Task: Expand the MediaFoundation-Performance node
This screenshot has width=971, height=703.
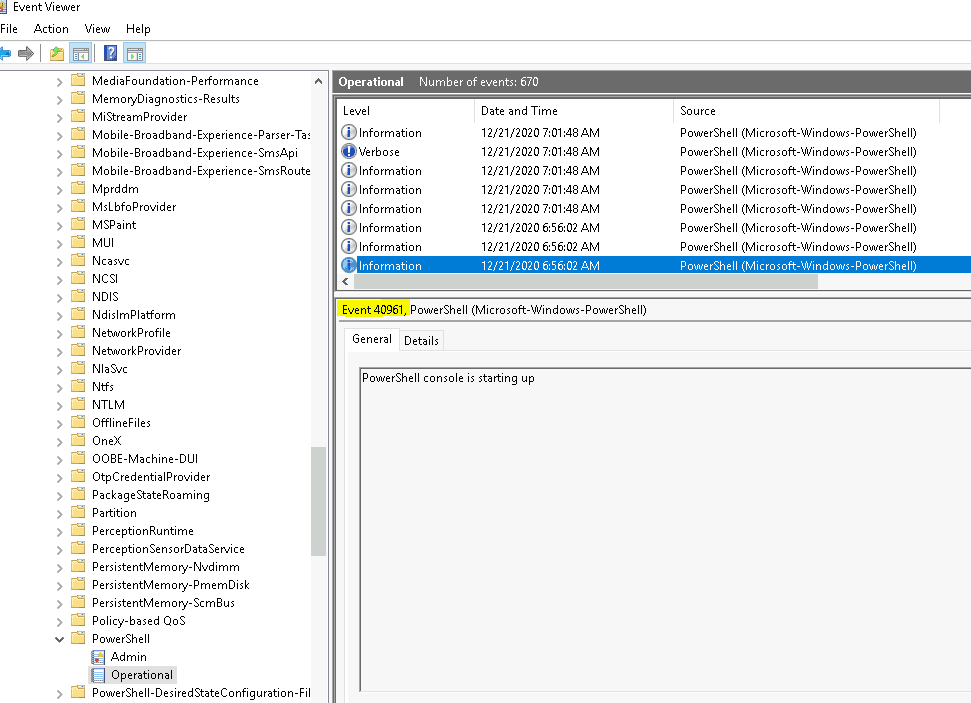Action: pos(59,82)
